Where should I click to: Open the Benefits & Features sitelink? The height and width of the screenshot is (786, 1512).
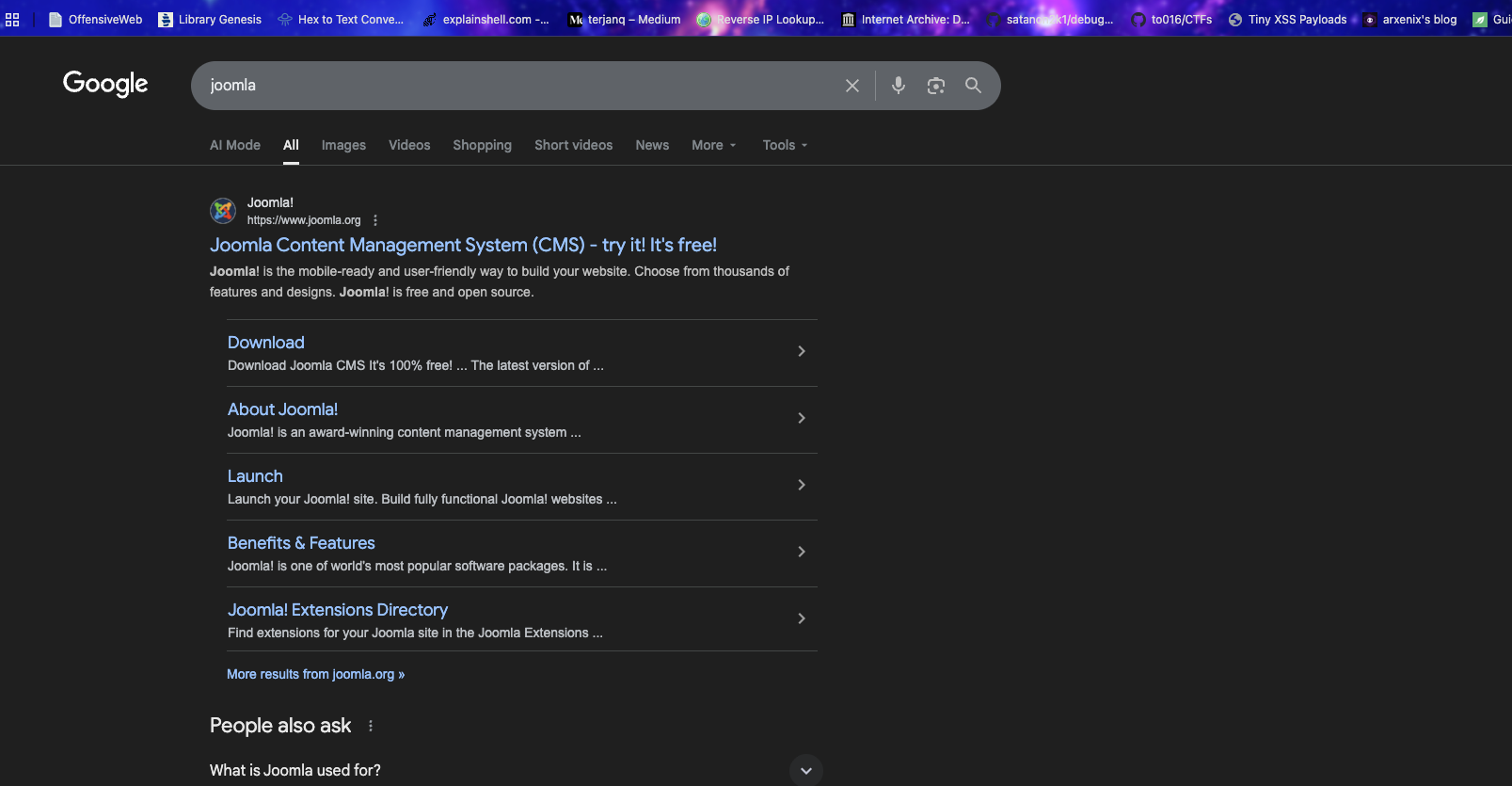(x=301, y=543)
